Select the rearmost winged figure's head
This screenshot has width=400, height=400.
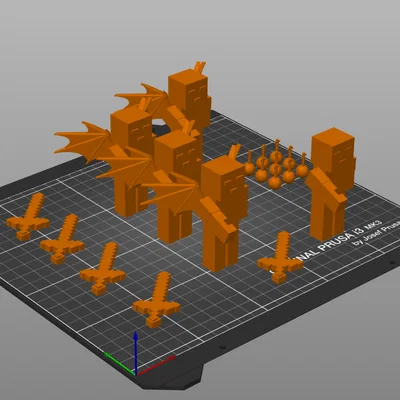(x=189, y=88)
